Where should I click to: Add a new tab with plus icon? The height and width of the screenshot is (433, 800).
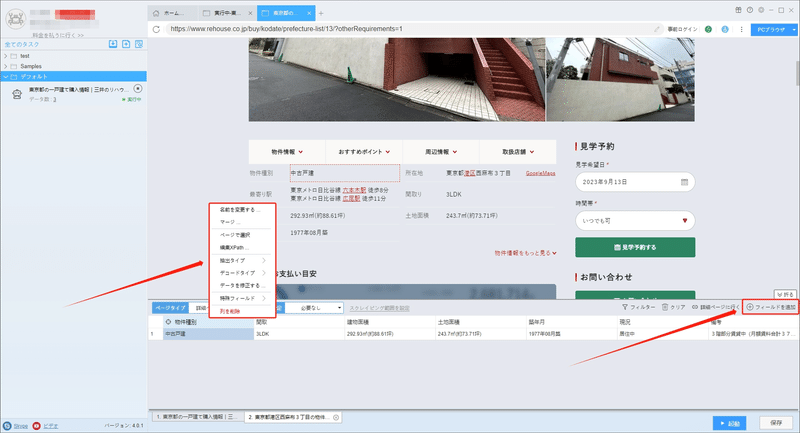(321, 13)
